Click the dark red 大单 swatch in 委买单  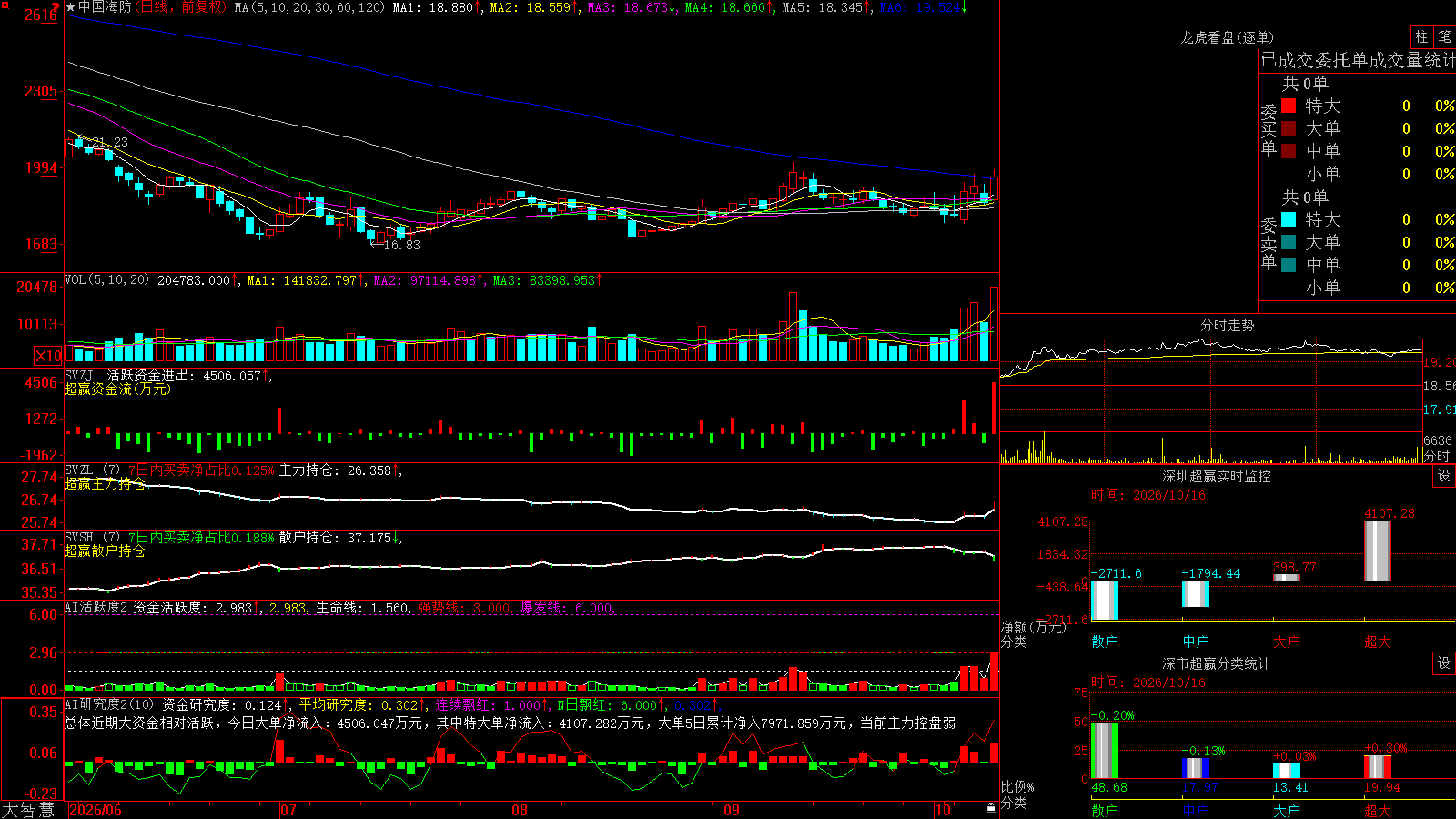(1289, 128)
